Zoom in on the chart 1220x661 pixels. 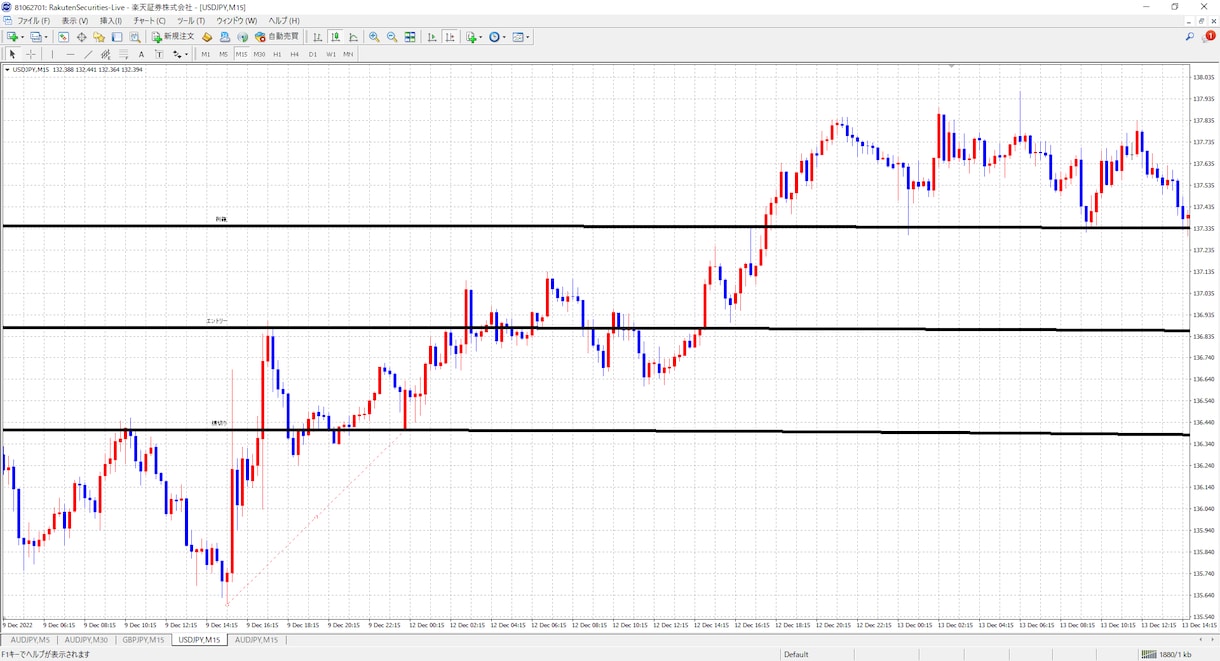tap(374, 37)
